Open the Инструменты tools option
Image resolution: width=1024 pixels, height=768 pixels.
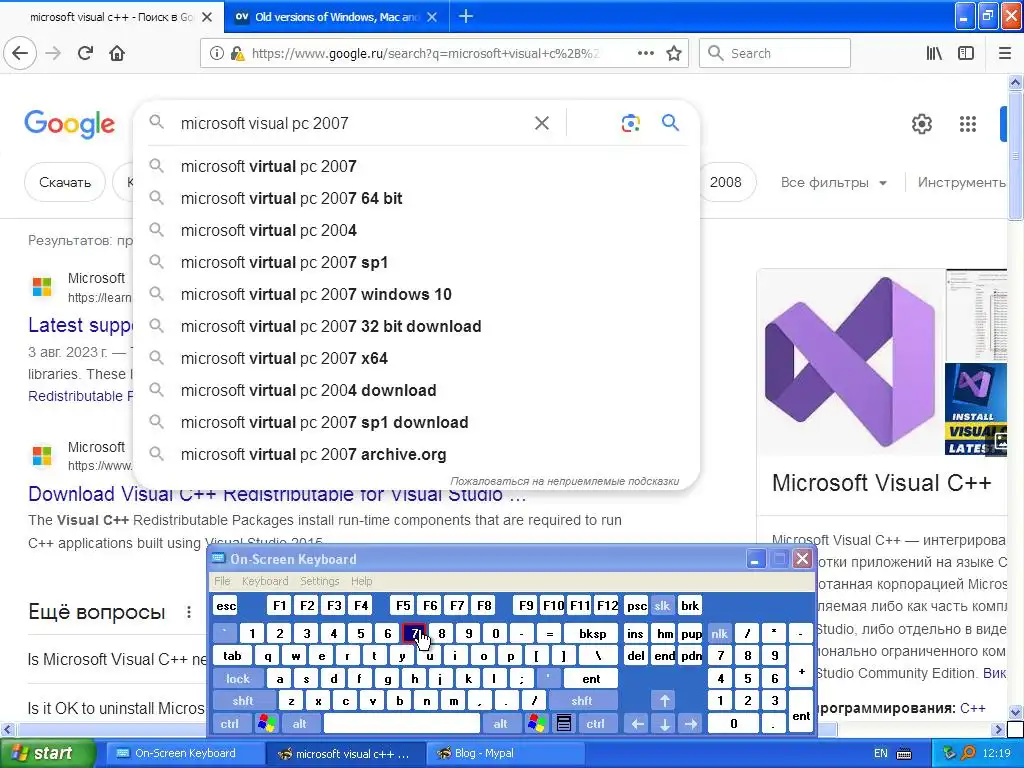click(x=961, y=182)
